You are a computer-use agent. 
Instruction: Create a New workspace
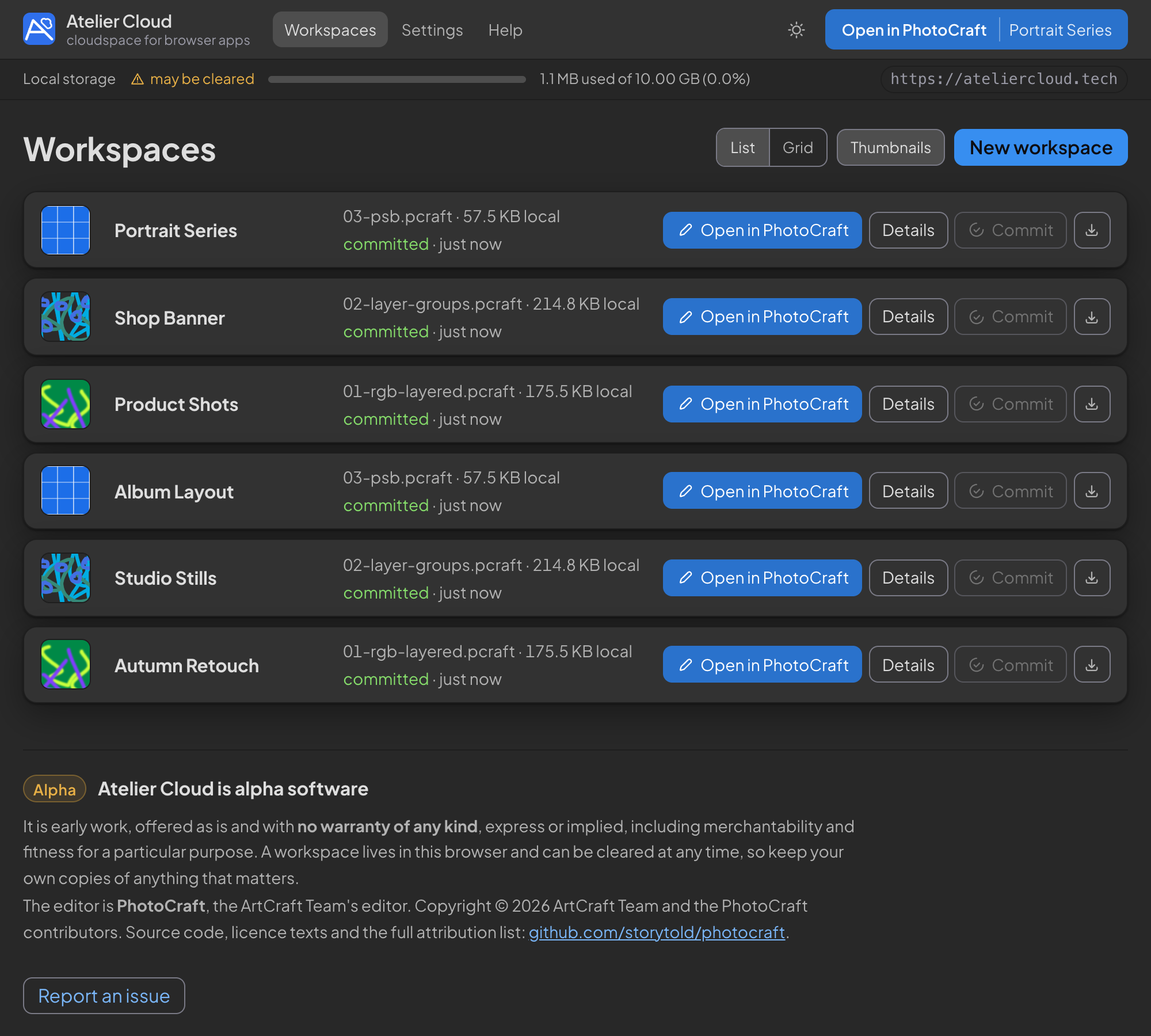tap(1041, 147)
